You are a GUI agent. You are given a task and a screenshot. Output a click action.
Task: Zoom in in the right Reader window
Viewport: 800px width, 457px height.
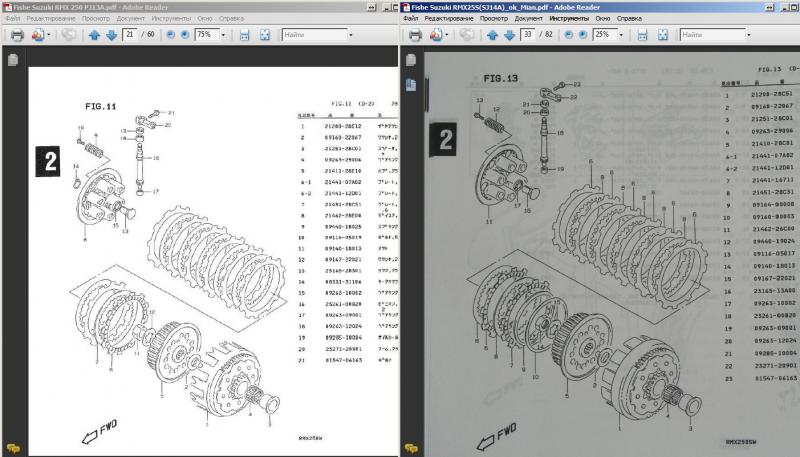583,35
